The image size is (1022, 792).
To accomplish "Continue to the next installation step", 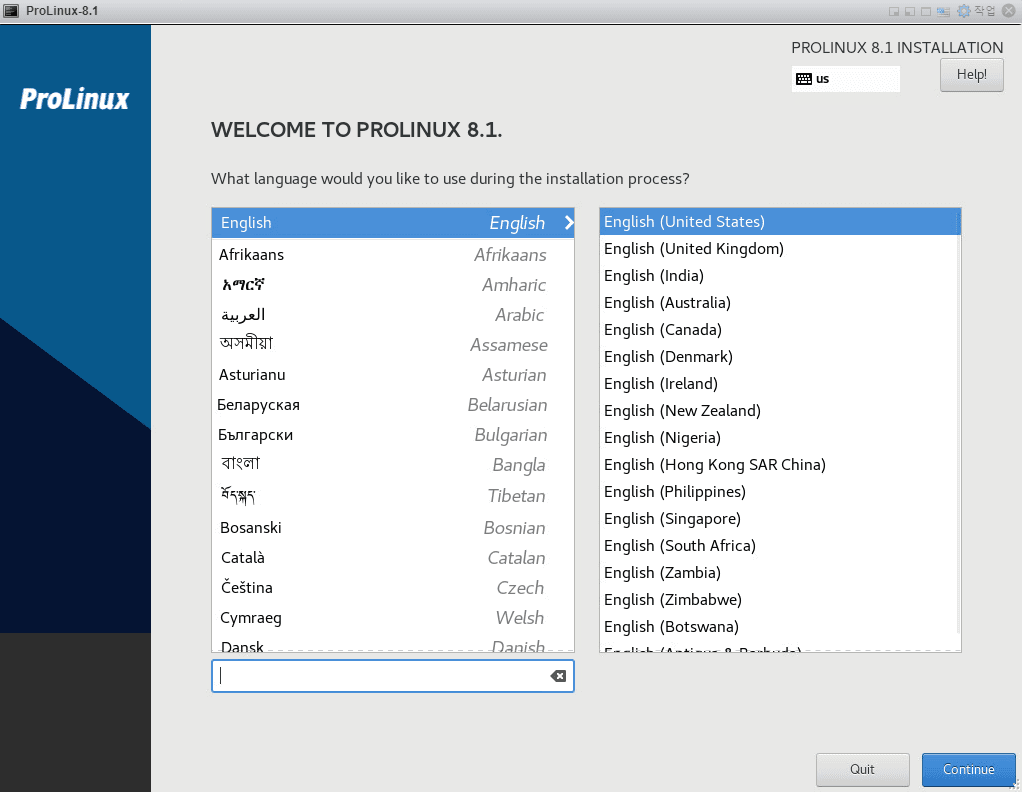I will pos(969,769).
